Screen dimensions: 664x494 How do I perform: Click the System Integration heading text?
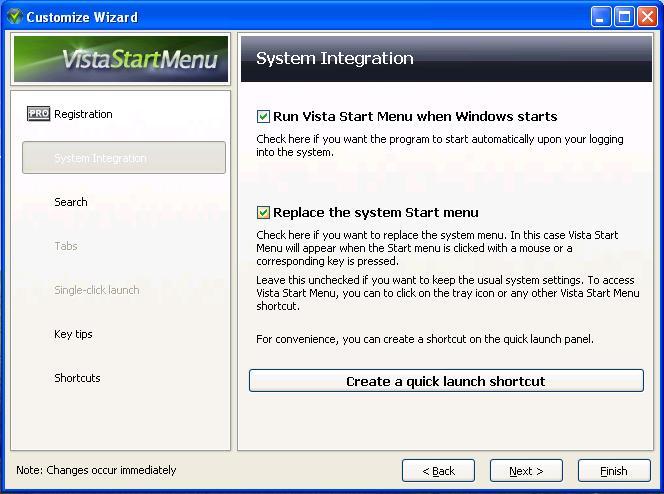click(335, 58)
